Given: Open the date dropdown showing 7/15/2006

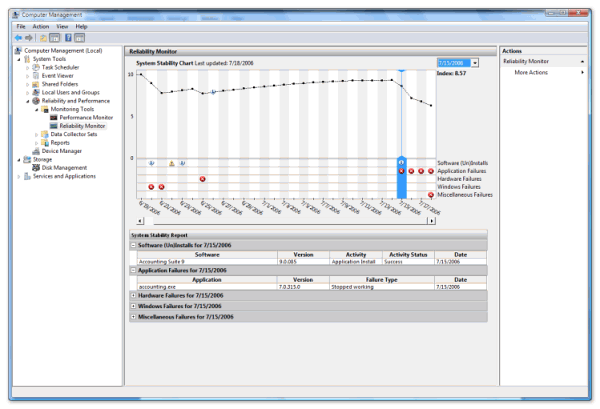Looking at the screenshot, I should (475, 62).
